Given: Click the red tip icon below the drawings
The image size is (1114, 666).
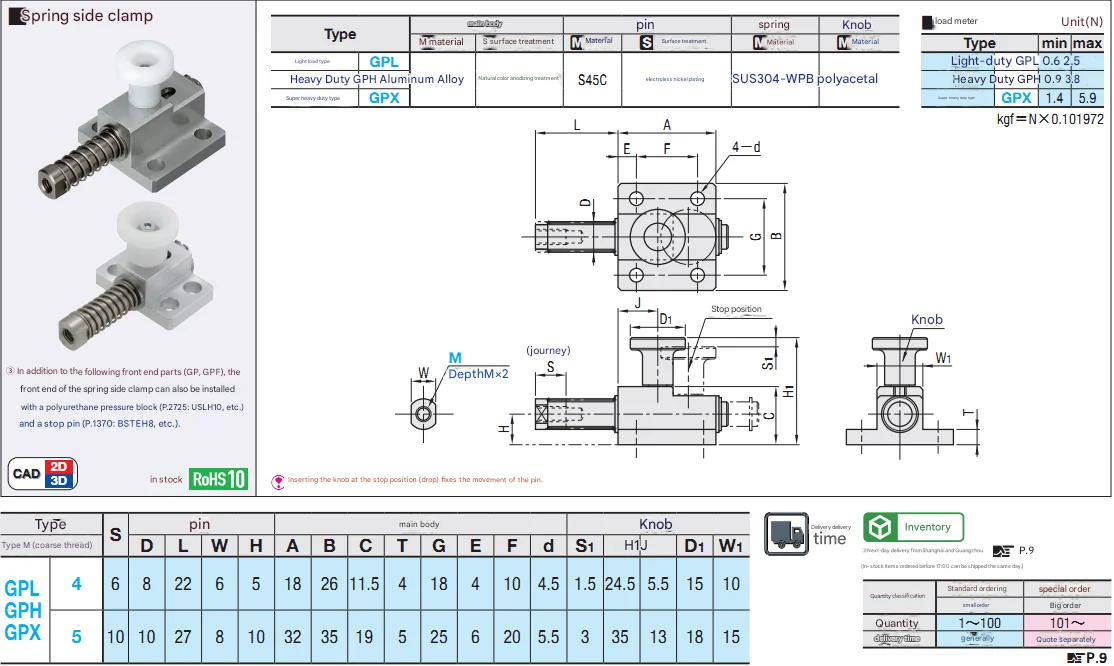Looking at the screenshot, I should click(278, 480).
